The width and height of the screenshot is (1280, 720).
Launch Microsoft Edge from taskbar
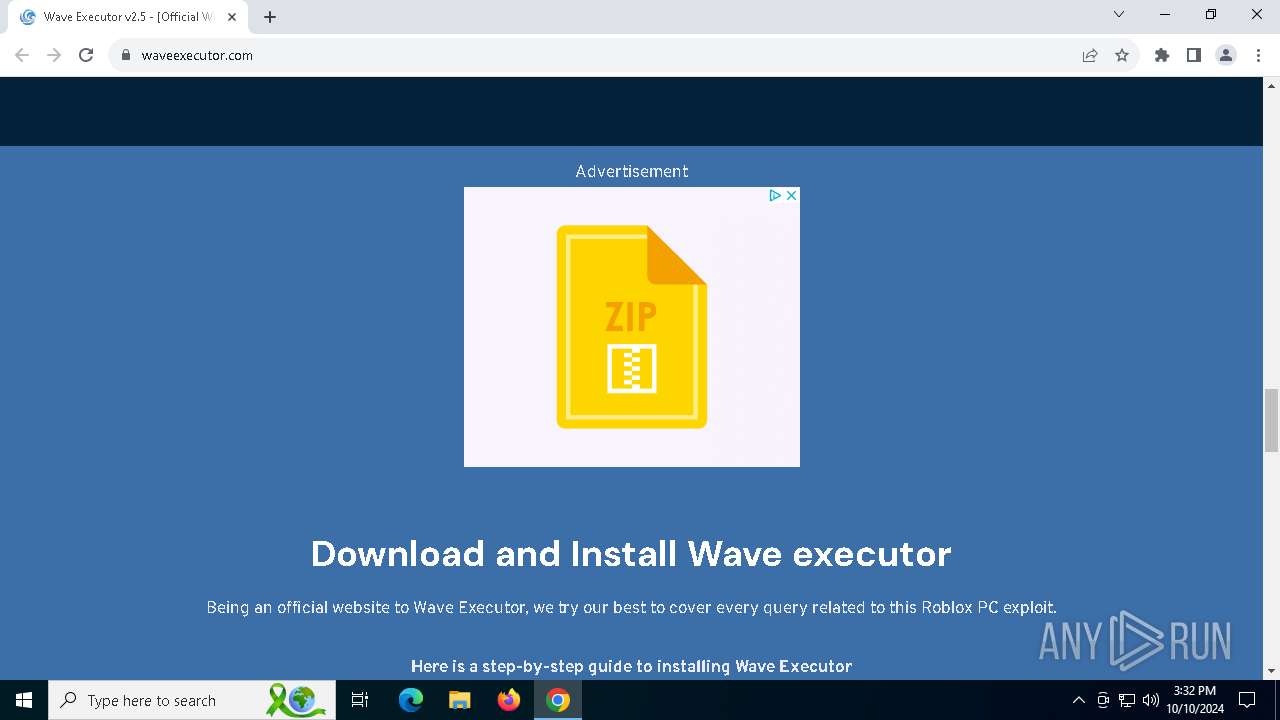point(411,700)
